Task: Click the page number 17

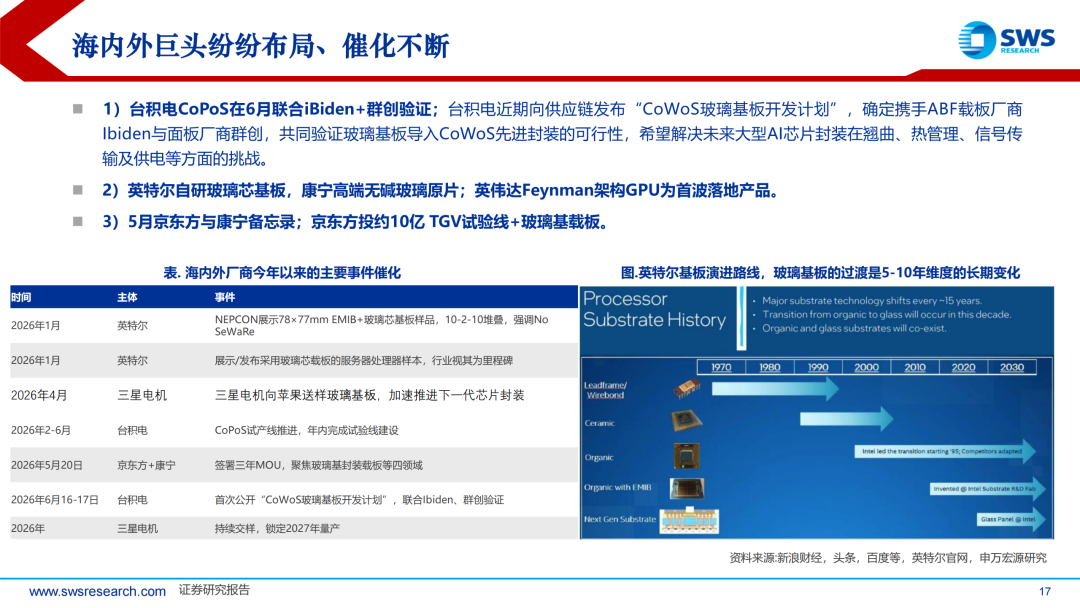Action: click(x=1045, y=591)
